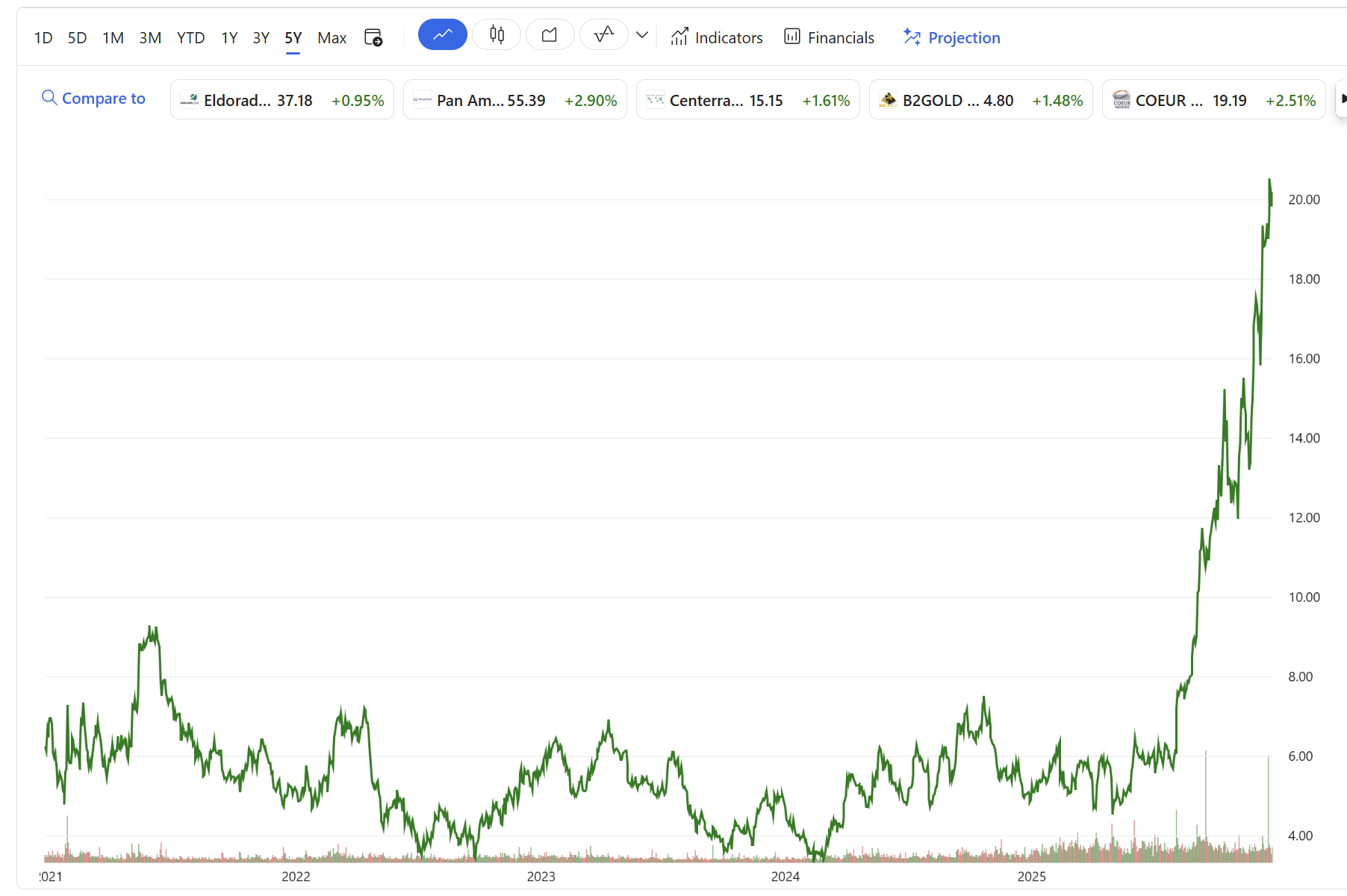
Task: Select the technical analysis zigzag chart button
Action: (x=604, y=35)
